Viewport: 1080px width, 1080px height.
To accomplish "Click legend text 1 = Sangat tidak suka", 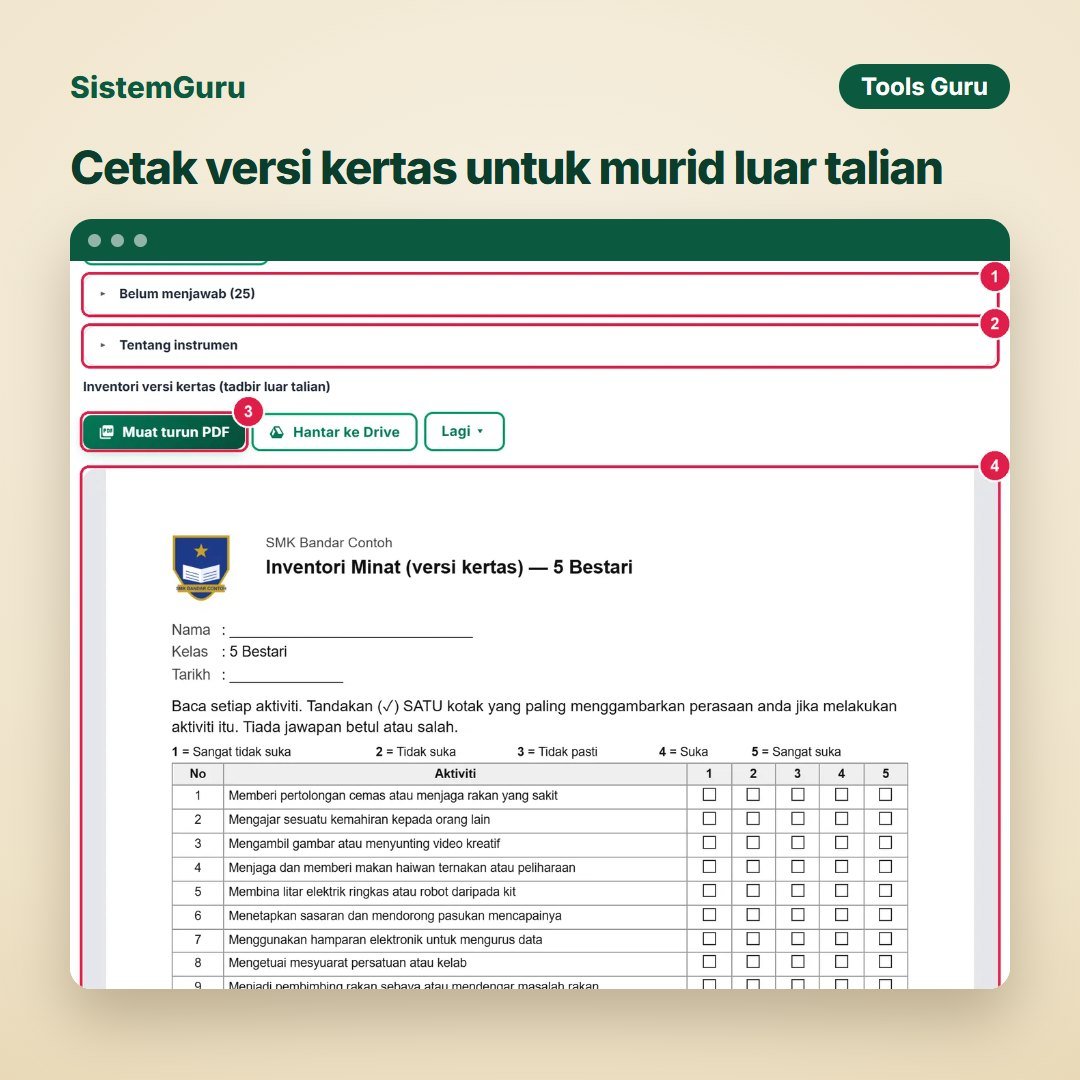I will (231, 751).
